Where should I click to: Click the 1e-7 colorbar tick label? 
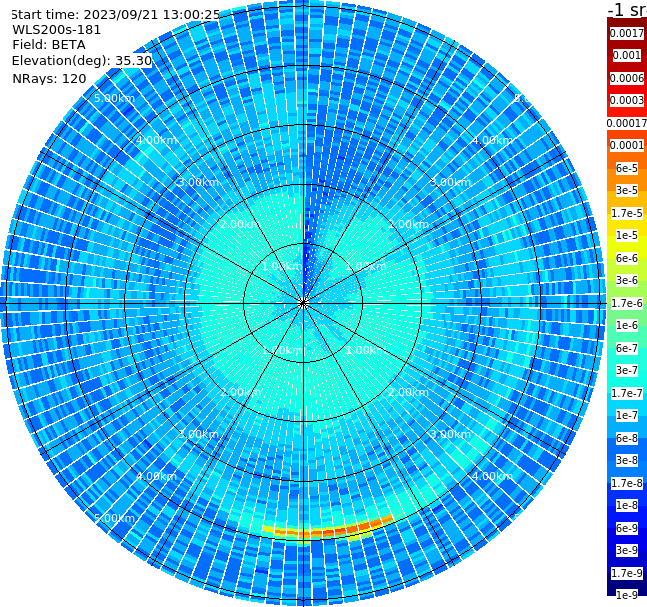627,415
